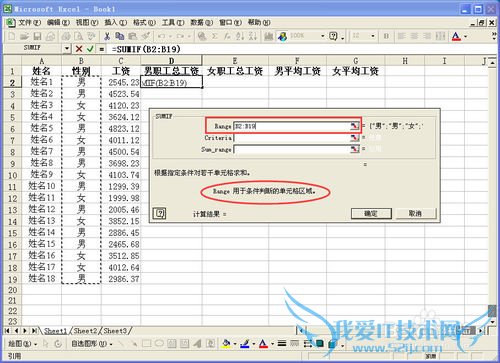Viewport: 500px width, 363px height.
Task: Click the drawing Line Color pen icon
Action: (245, 343)
